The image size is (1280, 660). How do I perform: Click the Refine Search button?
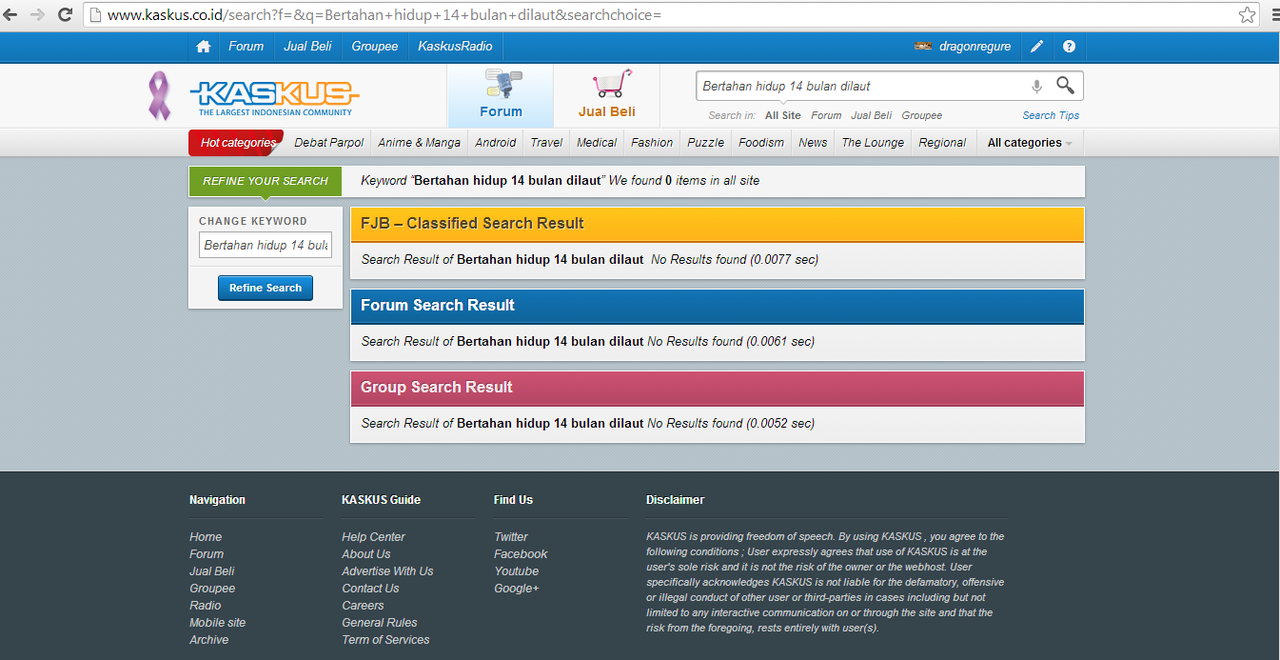(x=265, y=288)
